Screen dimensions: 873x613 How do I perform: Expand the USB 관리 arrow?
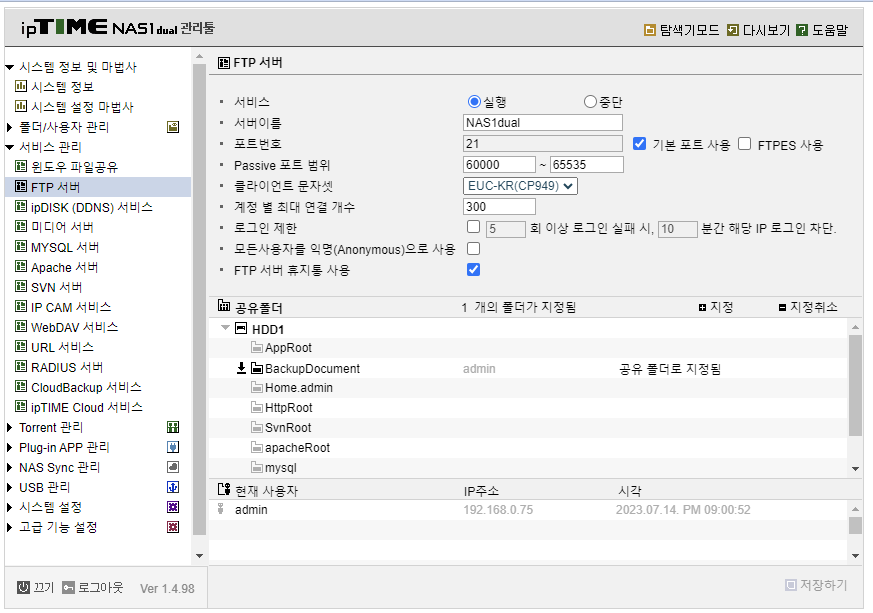(9, 487)
